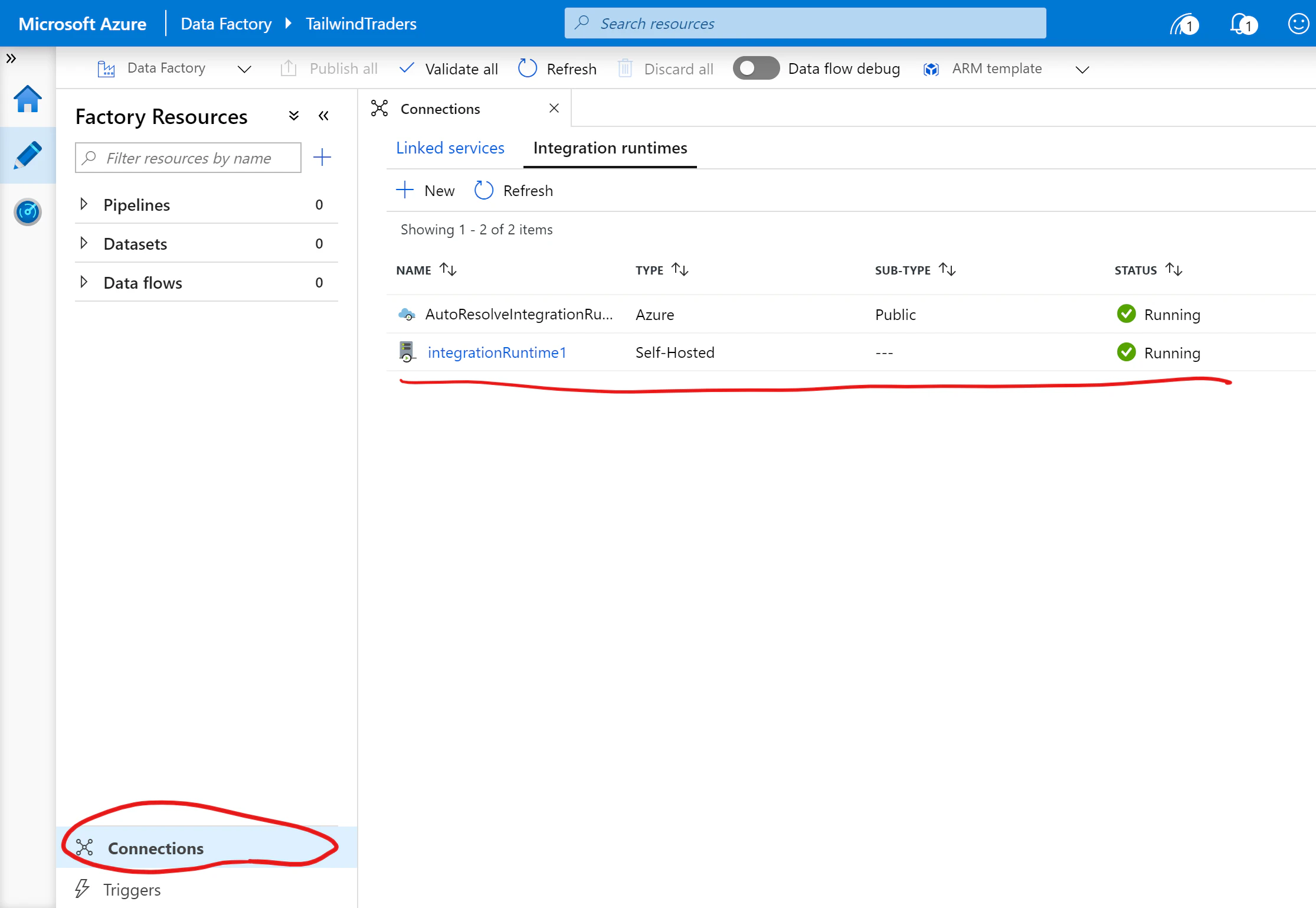Screen dimensions: 1316x908
Task: Click Validate all in toolbar
Action: point(449,68)
